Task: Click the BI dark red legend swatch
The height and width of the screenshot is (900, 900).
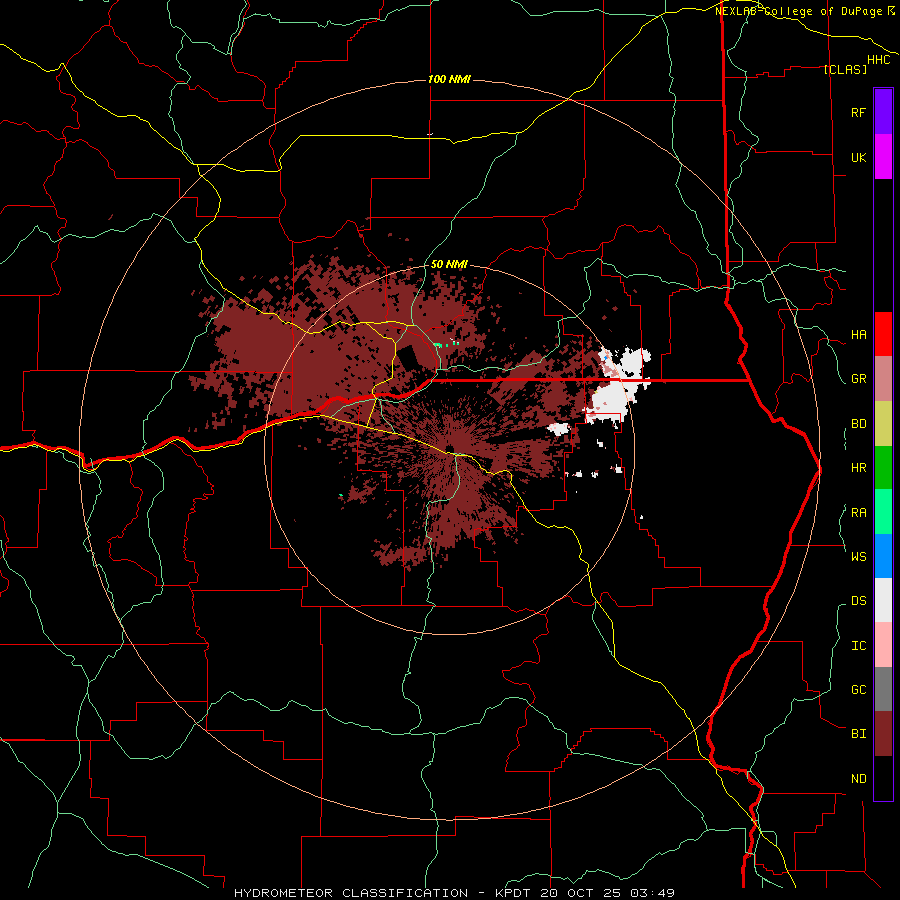Action: (x=883, y=734)
